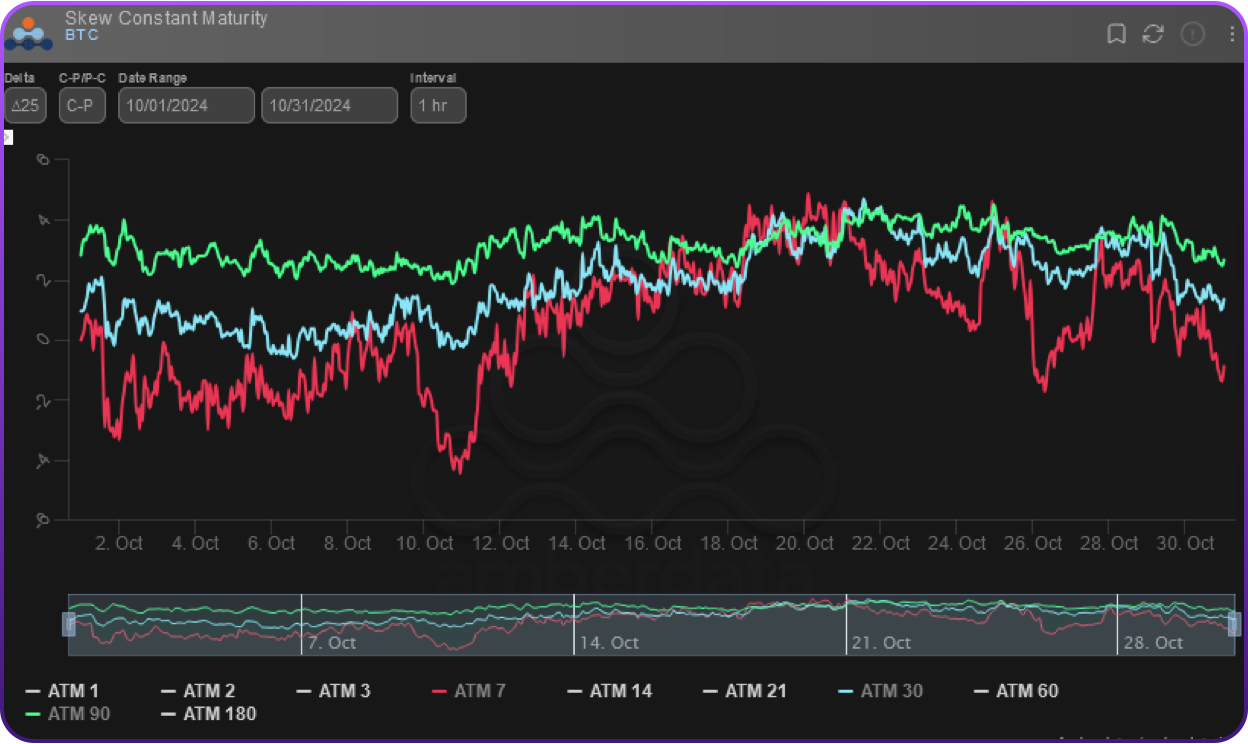Open the info alert icon

(1192, 34)
